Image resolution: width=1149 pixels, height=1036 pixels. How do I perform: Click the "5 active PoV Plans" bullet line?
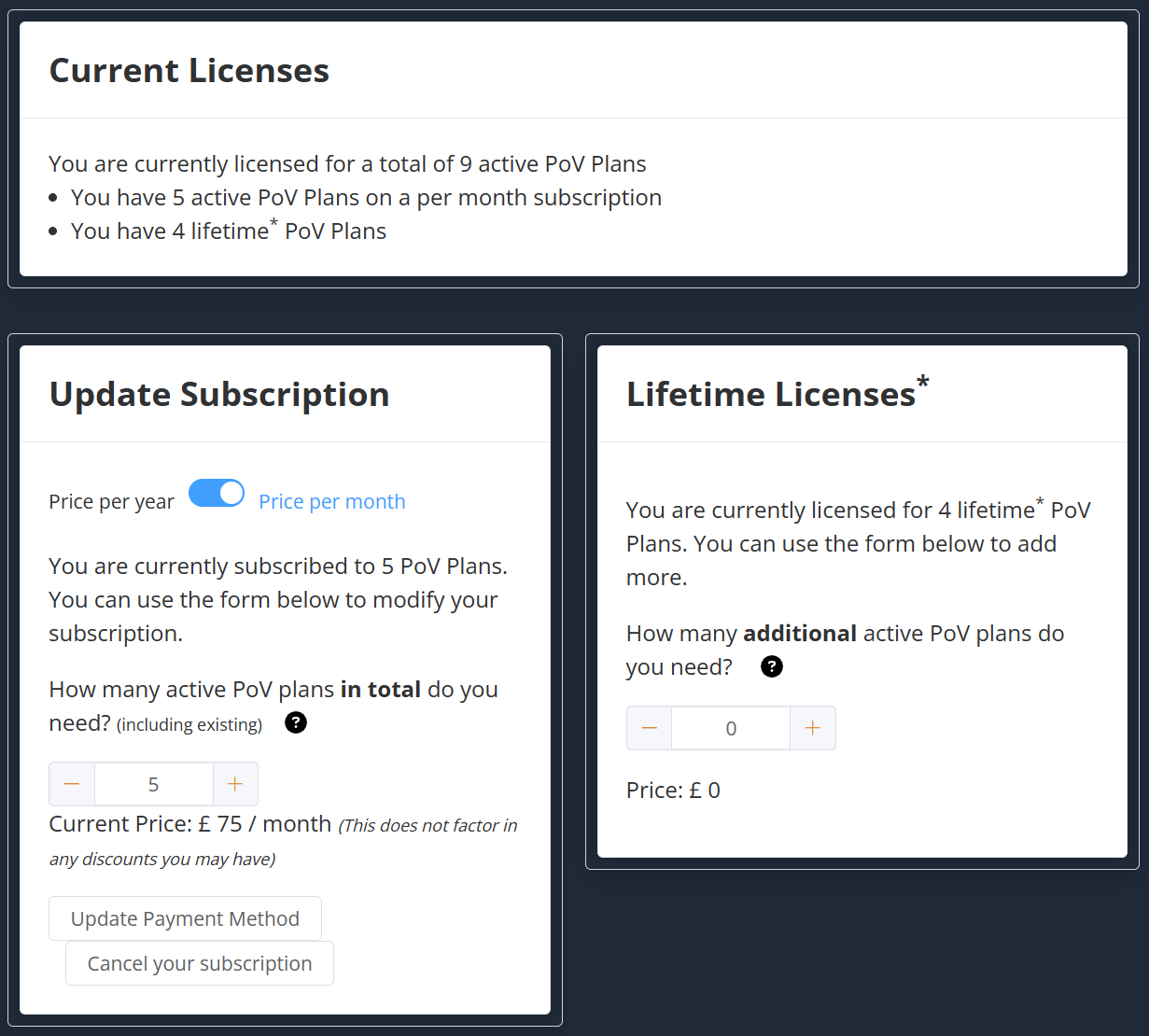[x=366, y=198]
